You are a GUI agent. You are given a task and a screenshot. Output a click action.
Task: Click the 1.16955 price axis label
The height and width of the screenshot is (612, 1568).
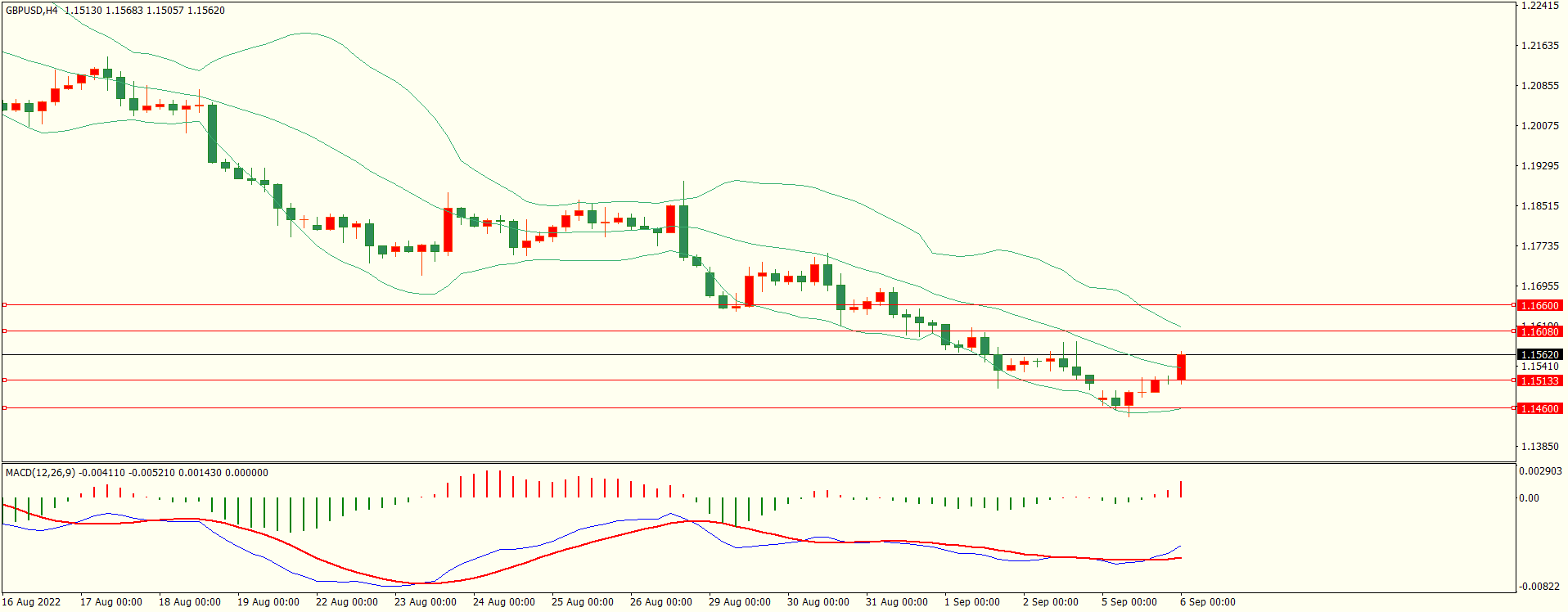click(1539, 286)
